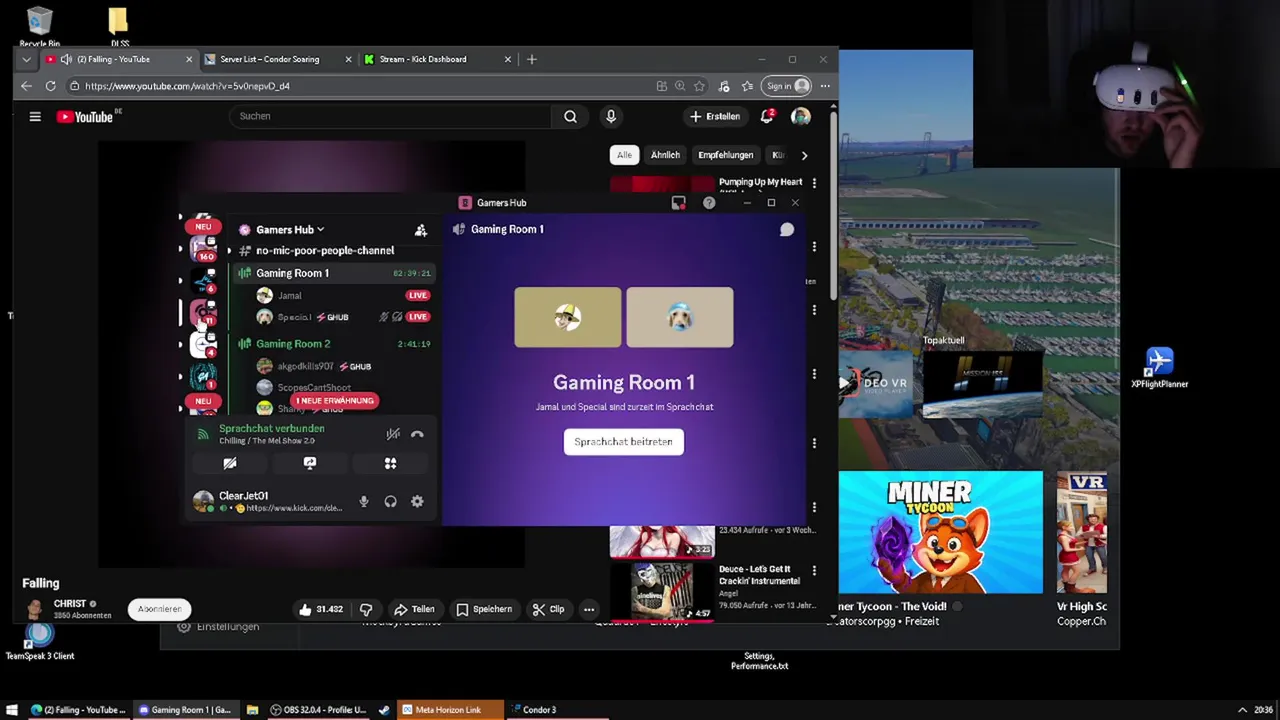Screen dimensions: 1280x720
Task: Open Discord inbox icon in title bar
Action: click(x=679, y=203)
